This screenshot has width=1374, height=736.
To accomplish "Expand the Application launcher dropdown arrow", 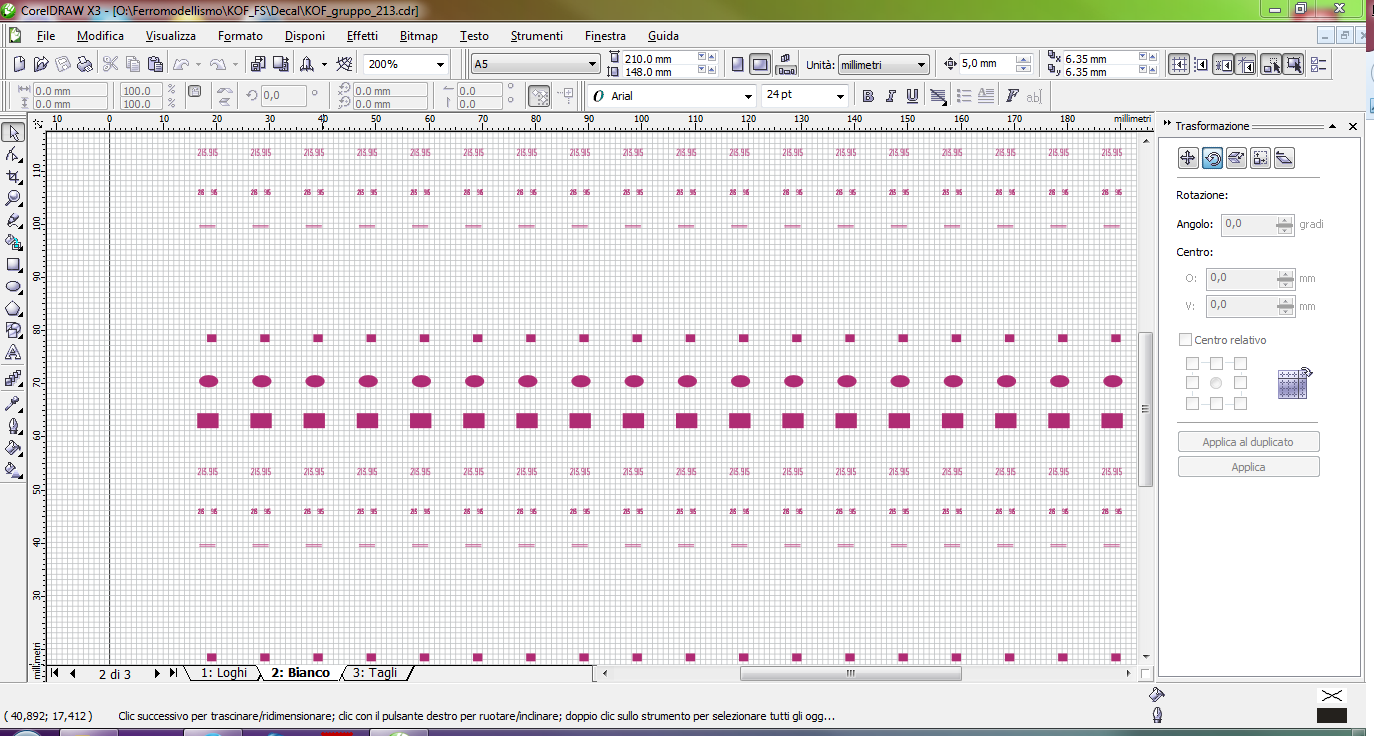I will [x=324, y=64].
